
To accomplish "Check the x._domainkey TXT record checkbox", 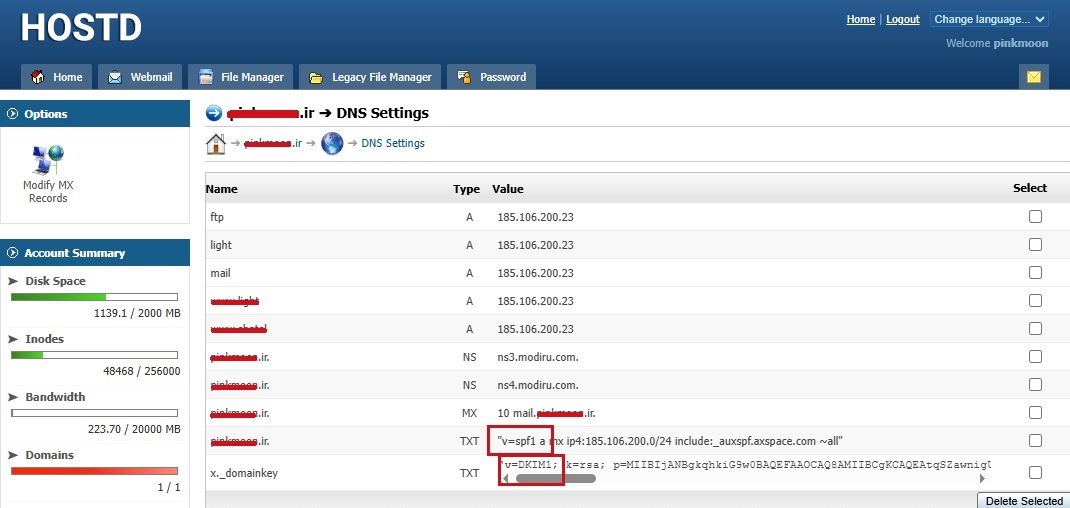I will 1035,473.
